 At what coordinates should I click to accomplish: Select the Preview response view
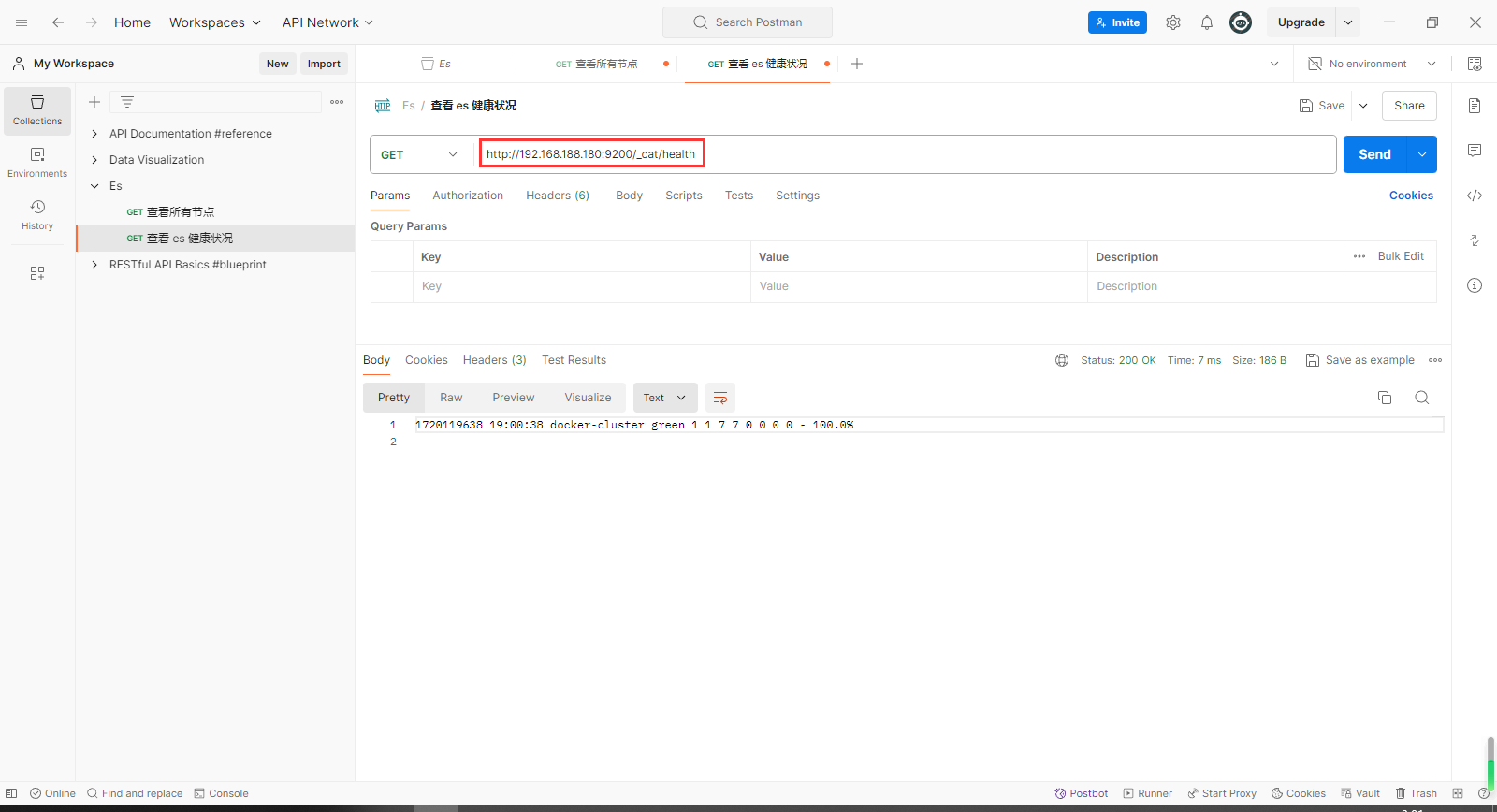[x=514, y=398]
